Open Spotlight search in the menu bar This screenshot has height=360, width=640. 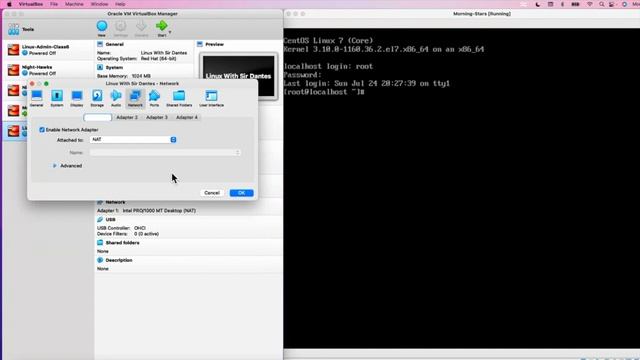coord(602,4)
